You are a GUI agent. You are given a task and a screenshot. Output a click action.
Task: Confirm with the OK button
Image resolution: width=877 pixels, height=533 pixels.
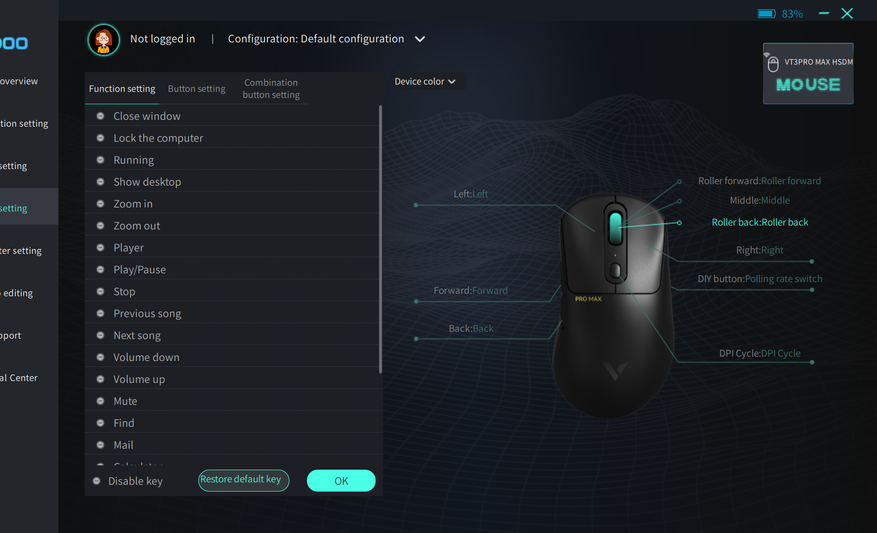(x=341, y=481)
